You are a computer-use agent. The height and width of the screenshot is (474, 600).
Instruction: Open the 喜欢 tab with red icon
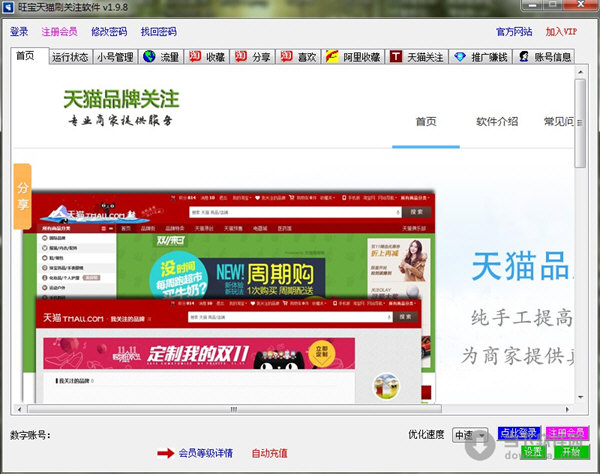298,57
